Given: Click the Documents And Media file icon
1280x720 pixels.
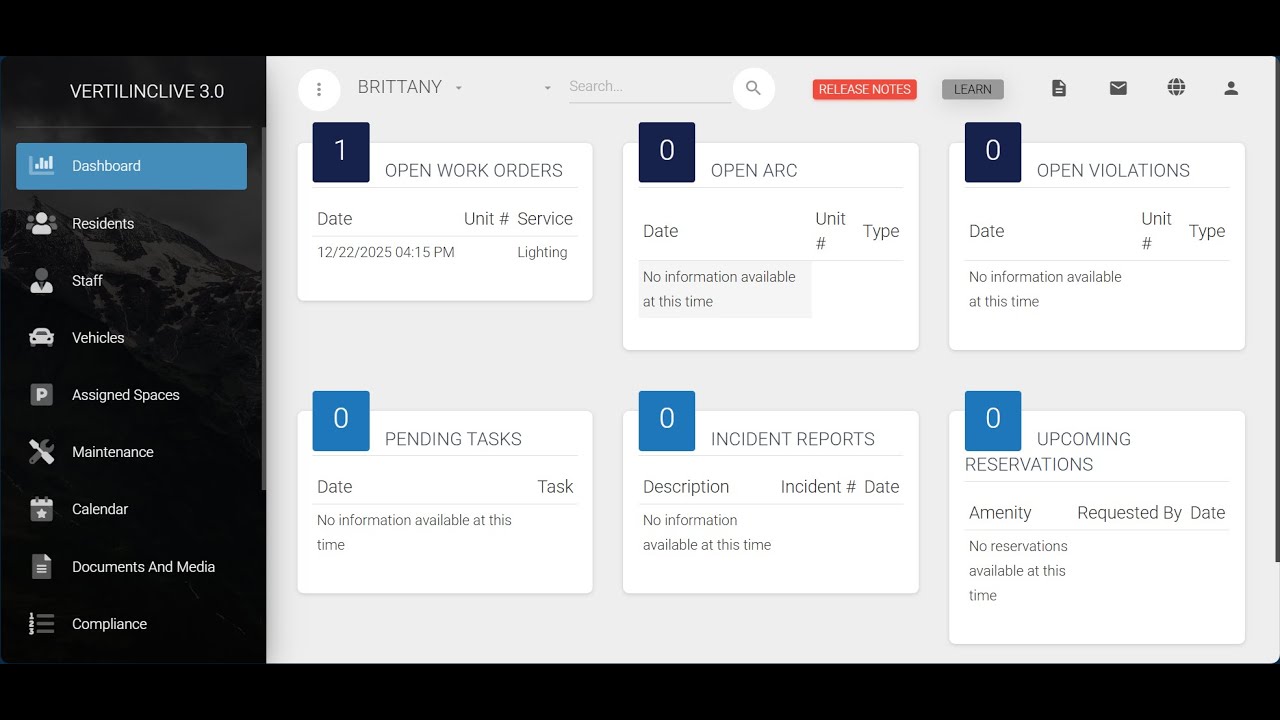Looking at the screenshot, I should click(42, 567).
